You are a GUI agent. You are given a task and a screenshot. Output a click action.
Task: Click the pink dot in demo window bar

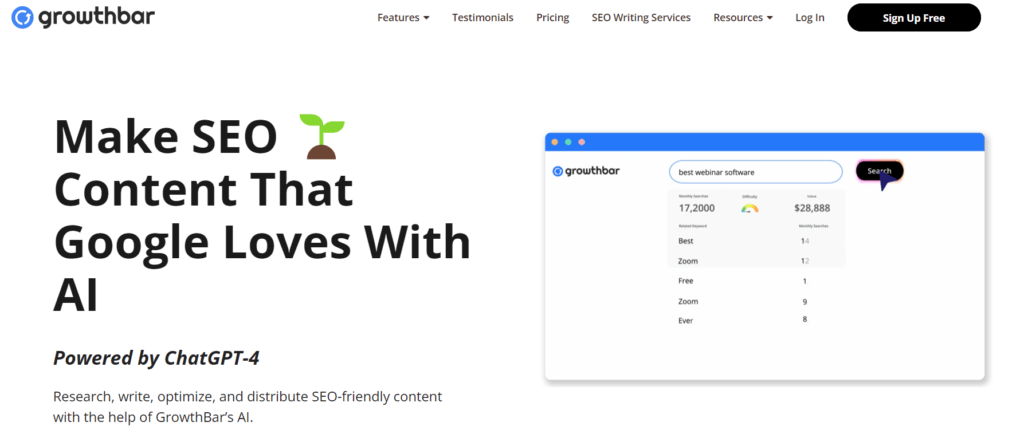coord(581,142)
